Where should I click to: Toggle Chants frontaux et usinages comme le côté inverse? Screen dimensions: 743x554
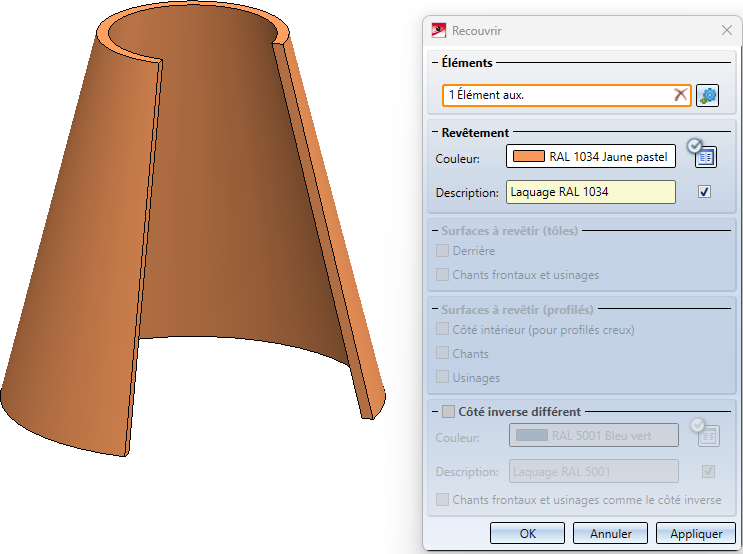(x=442, y=500)
